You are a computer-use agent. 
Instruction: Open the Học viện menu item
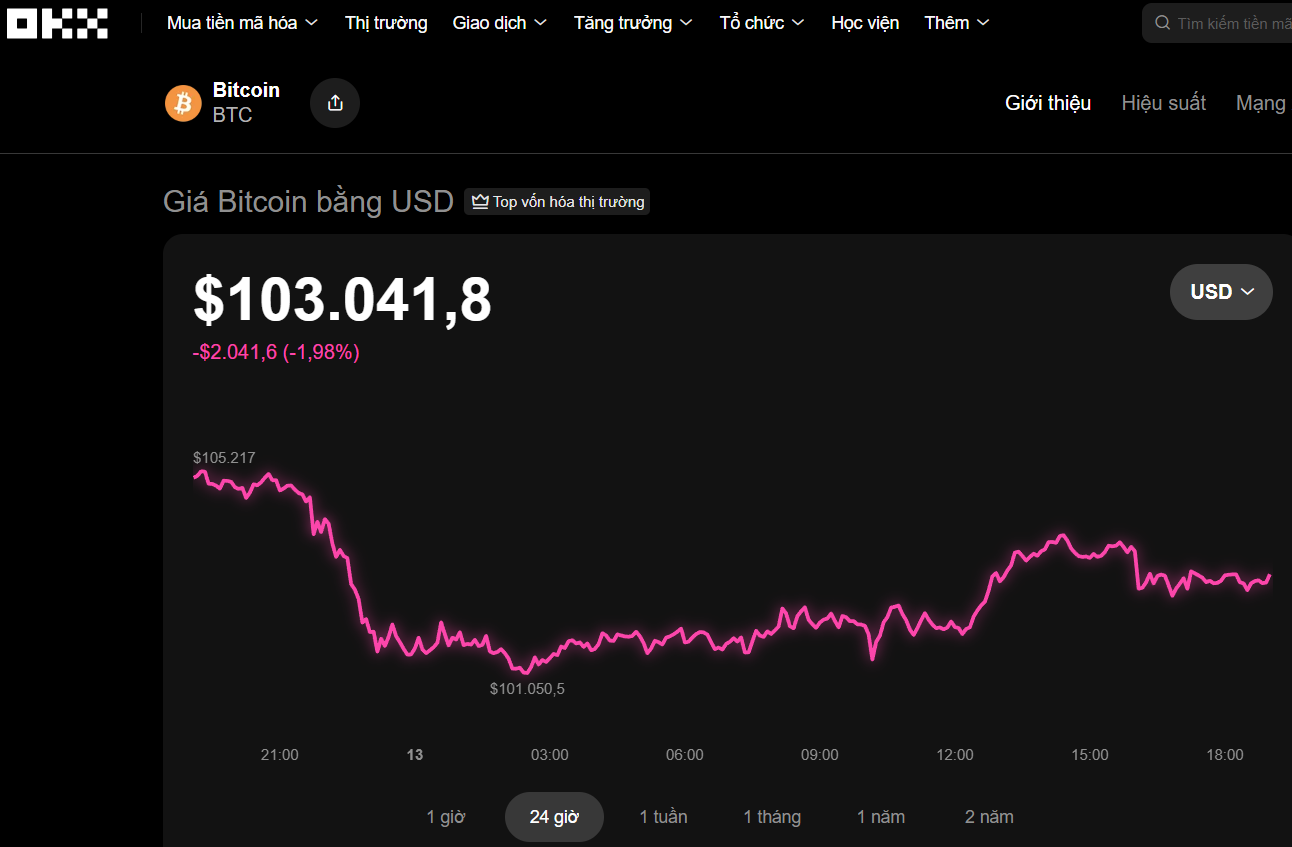click(x=864, y=22)
